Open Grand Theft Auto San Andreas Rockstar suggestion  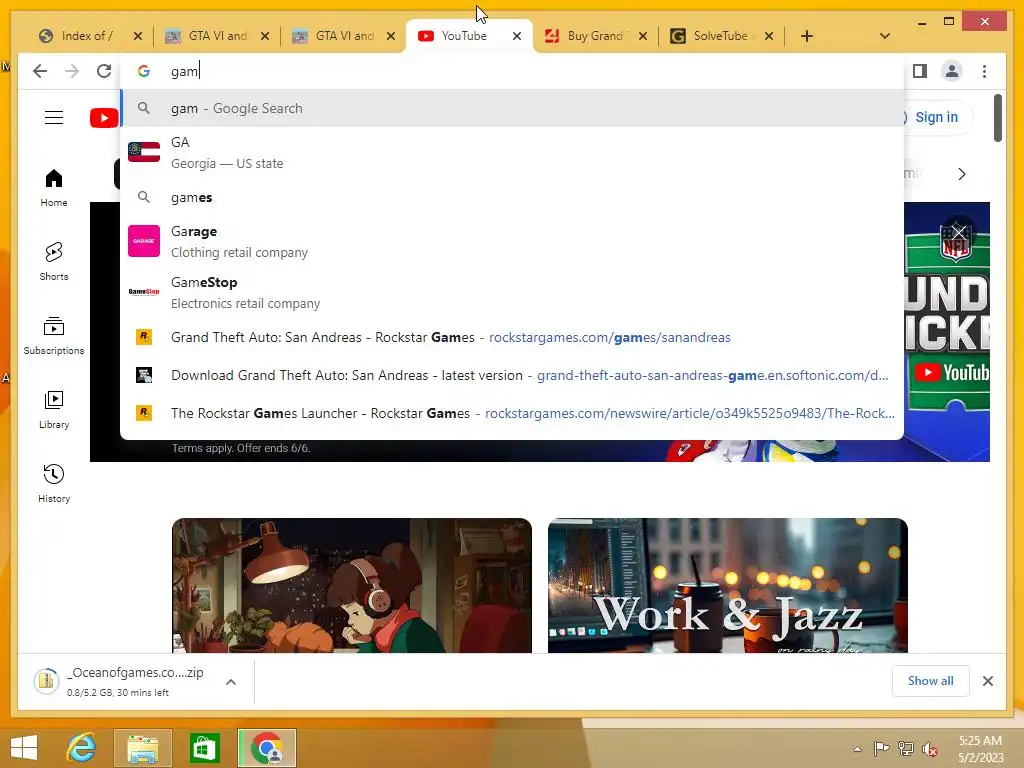tap(512, 337)
